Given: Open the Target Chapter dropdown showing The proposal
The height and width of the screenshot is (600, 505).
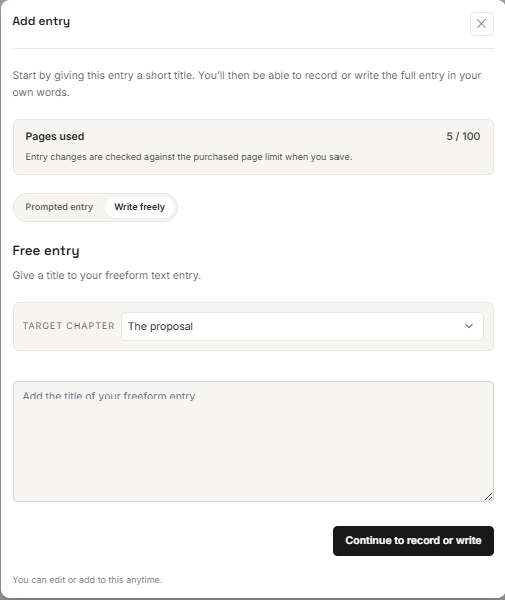Looking at the screenshot, I should click(x=302, y=326).
